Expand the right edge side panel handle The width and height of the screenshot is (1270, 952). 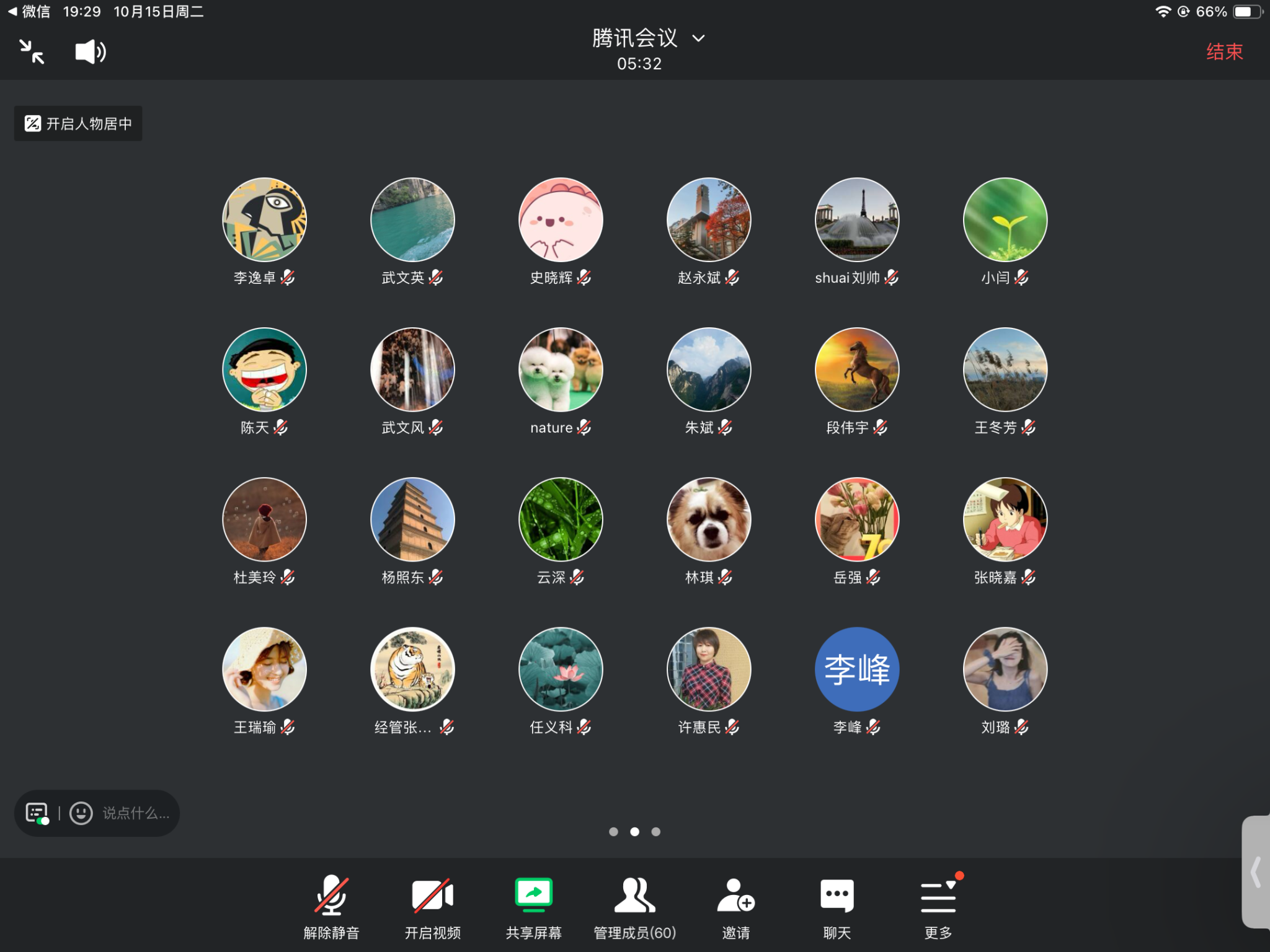click(x=1256, y=871)
